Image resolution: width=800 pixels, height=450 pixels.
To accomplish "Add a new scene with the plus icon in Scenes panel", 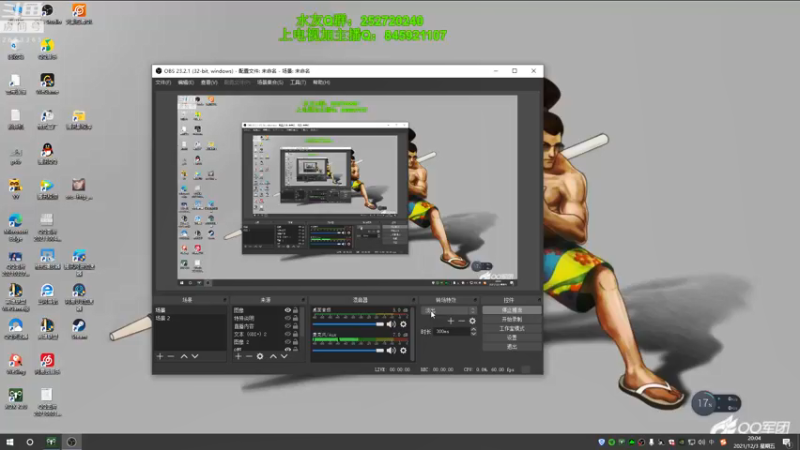I will pyautogui.click(x=160, y=356).
